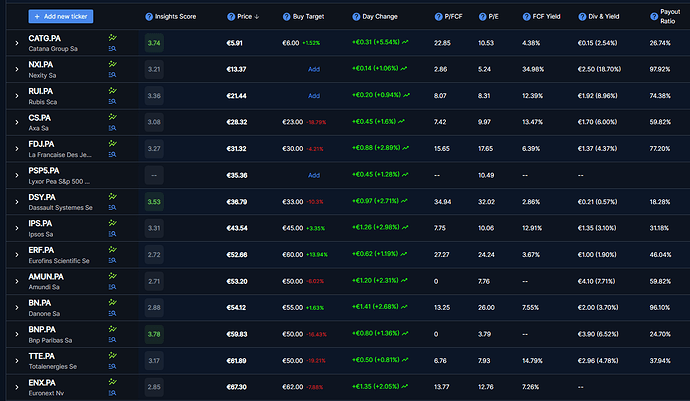The image size is (690, 401).
Task: Click the 3.53 score badge for DSY.PA
Action: click(x=154, y=202)
